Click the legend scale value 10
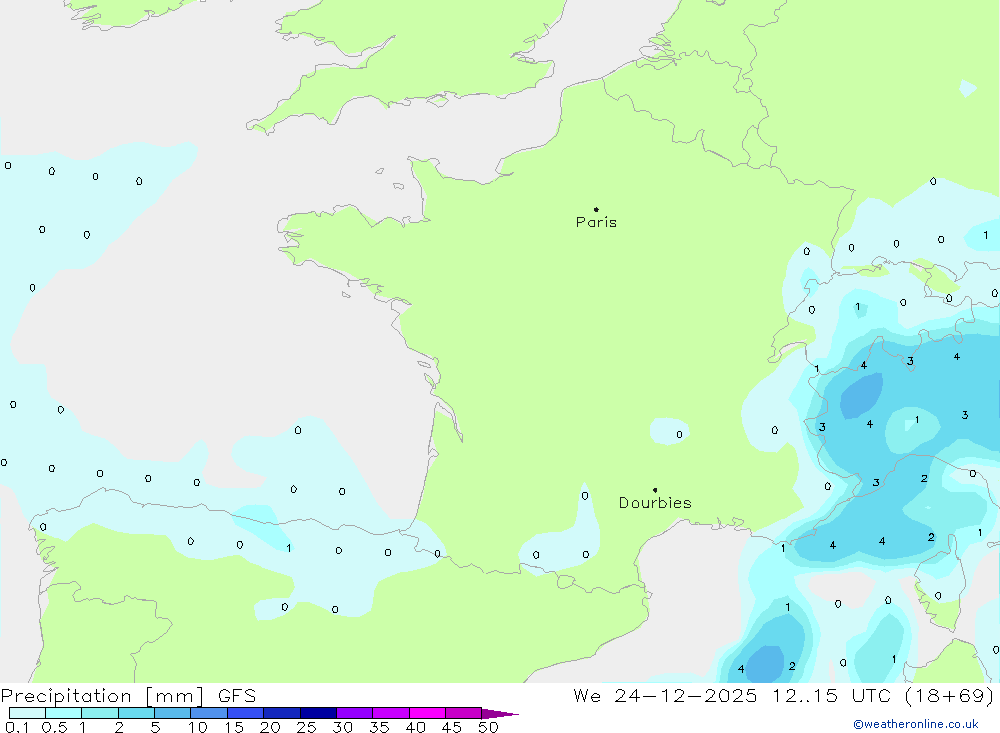Screen dimensions: 1000x733 197,727
